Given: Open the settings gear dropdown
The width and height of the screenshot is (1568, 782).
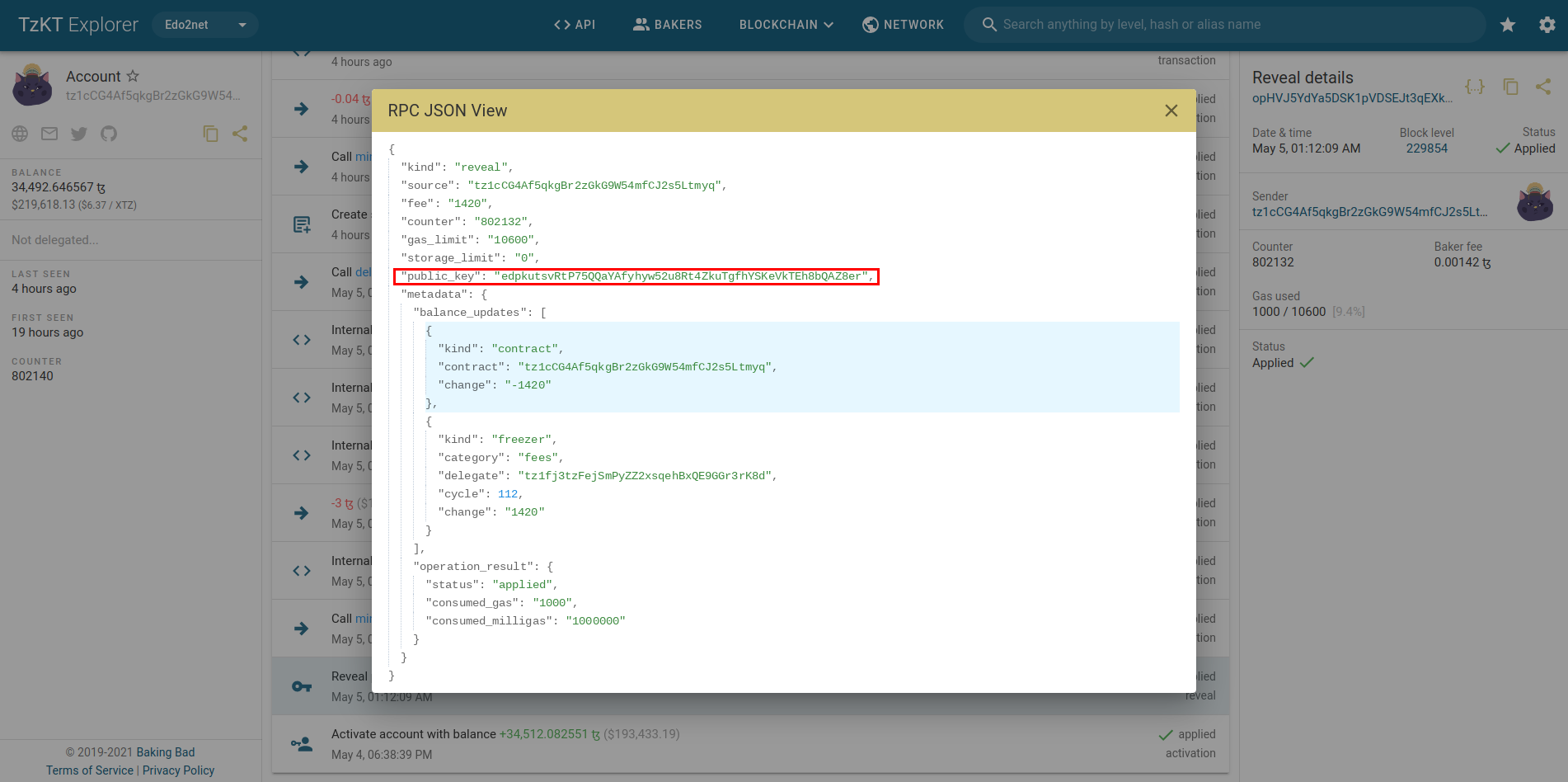Looking at the screenshot, I should pos(1547,25).
